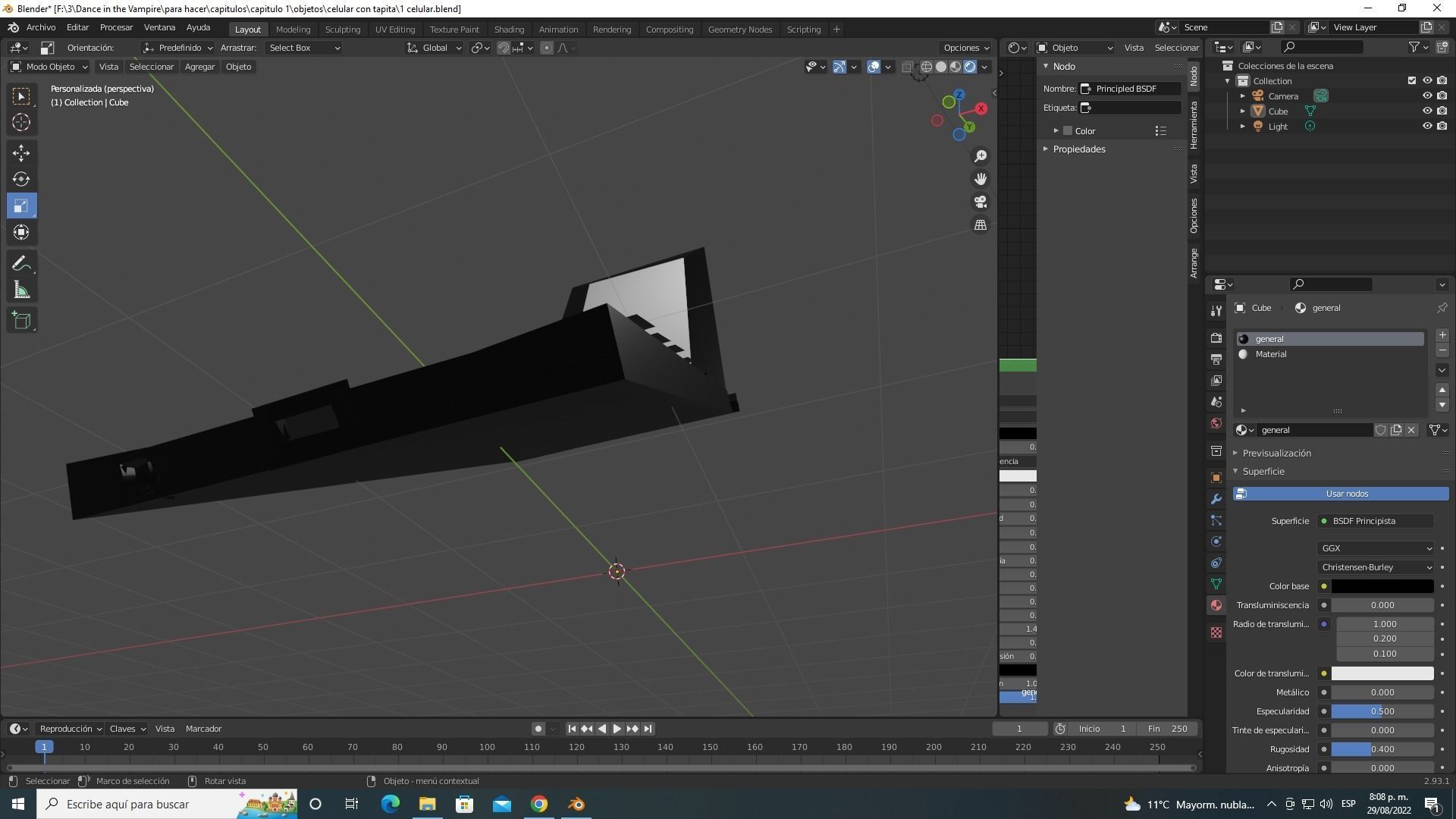Screen dimensions: 1456x819
Task: Open the Archivo menu
Action: click(41, 27)
